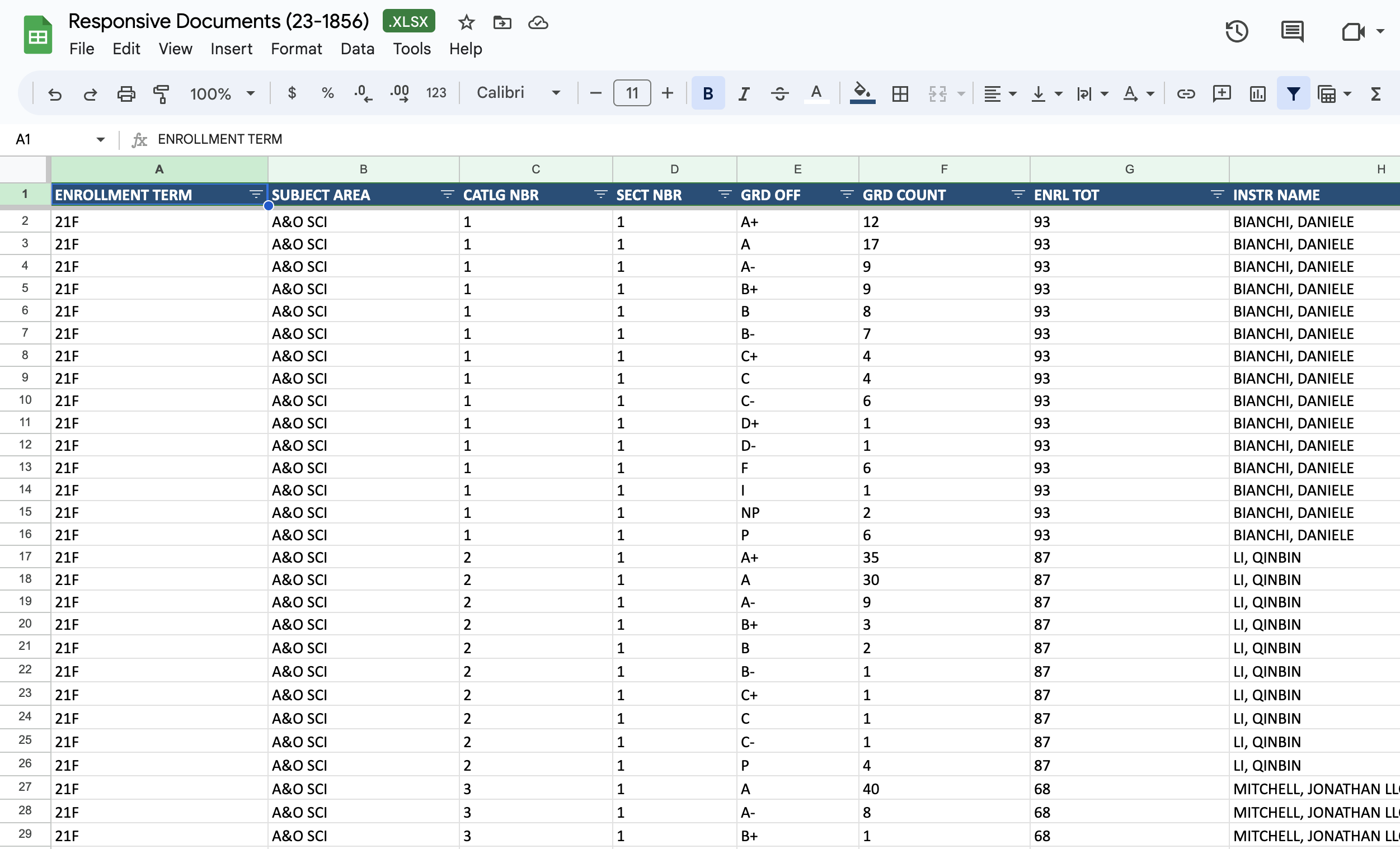Toggle bold formatting

click(x=707, y=93)
